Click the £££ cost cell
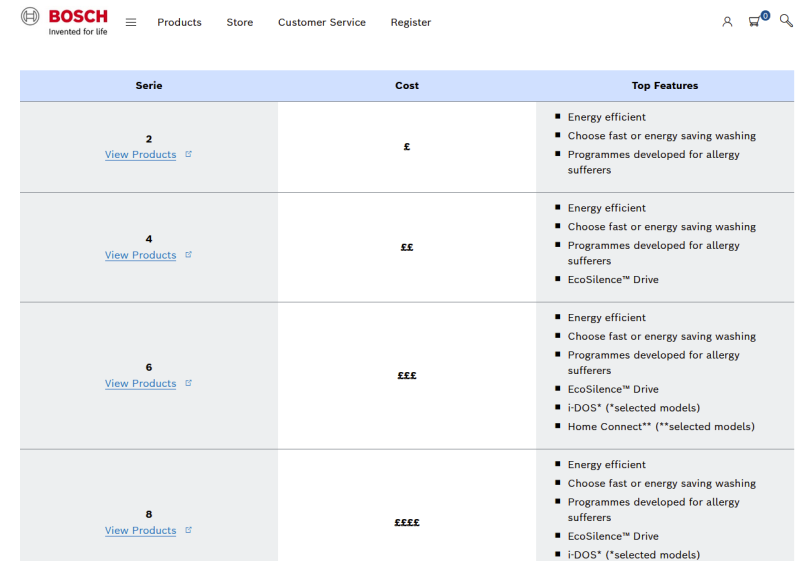 (x=407, y=376)
